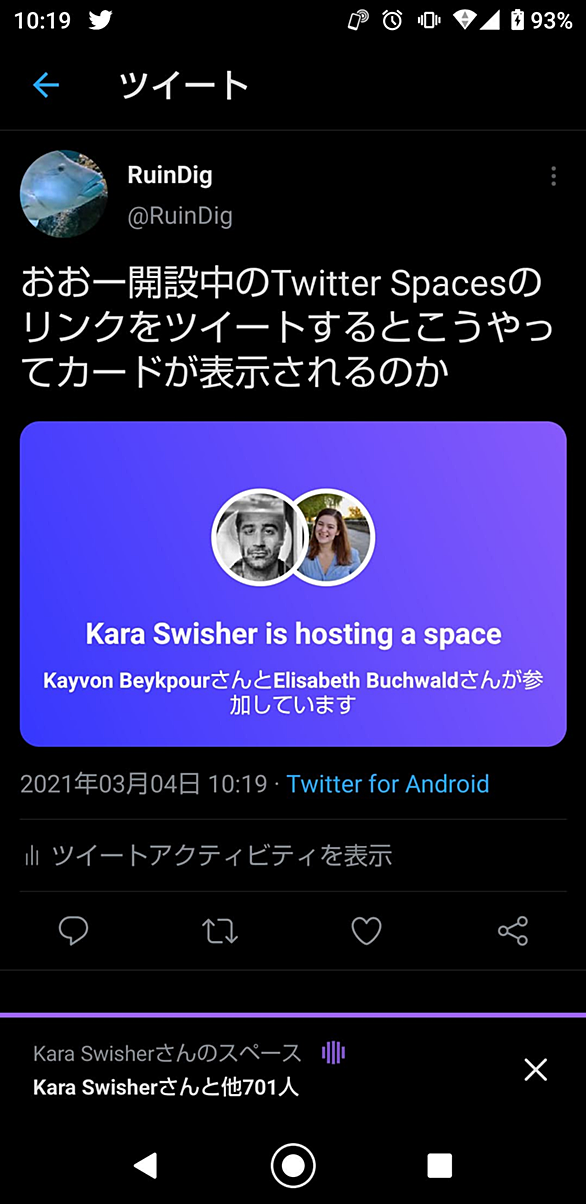This screenshot has height=1204, width=586.
Task: Open the tweet's three-dot overflow menu
Action: (553, 176)
